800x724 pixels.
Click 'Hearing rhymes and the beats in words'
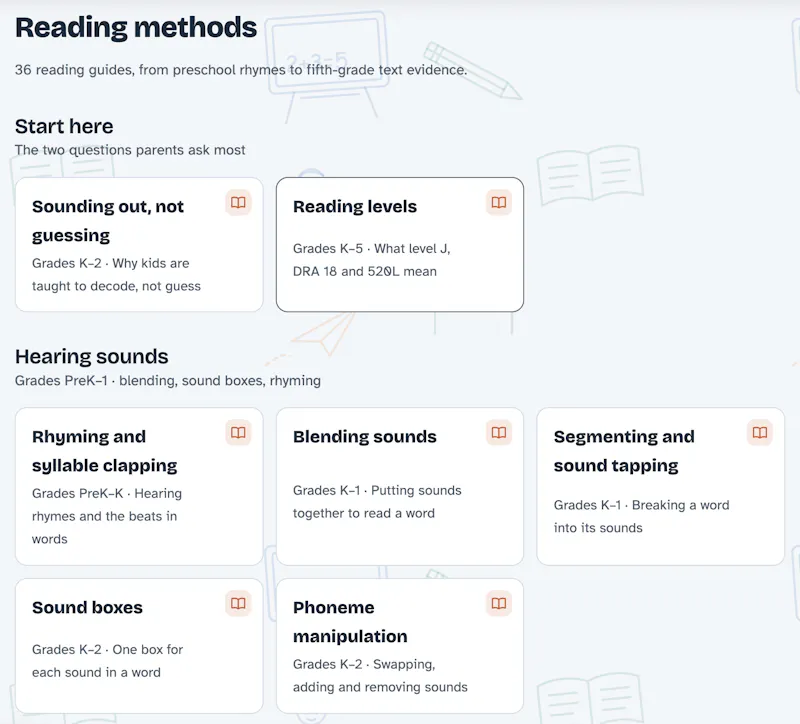107,516
